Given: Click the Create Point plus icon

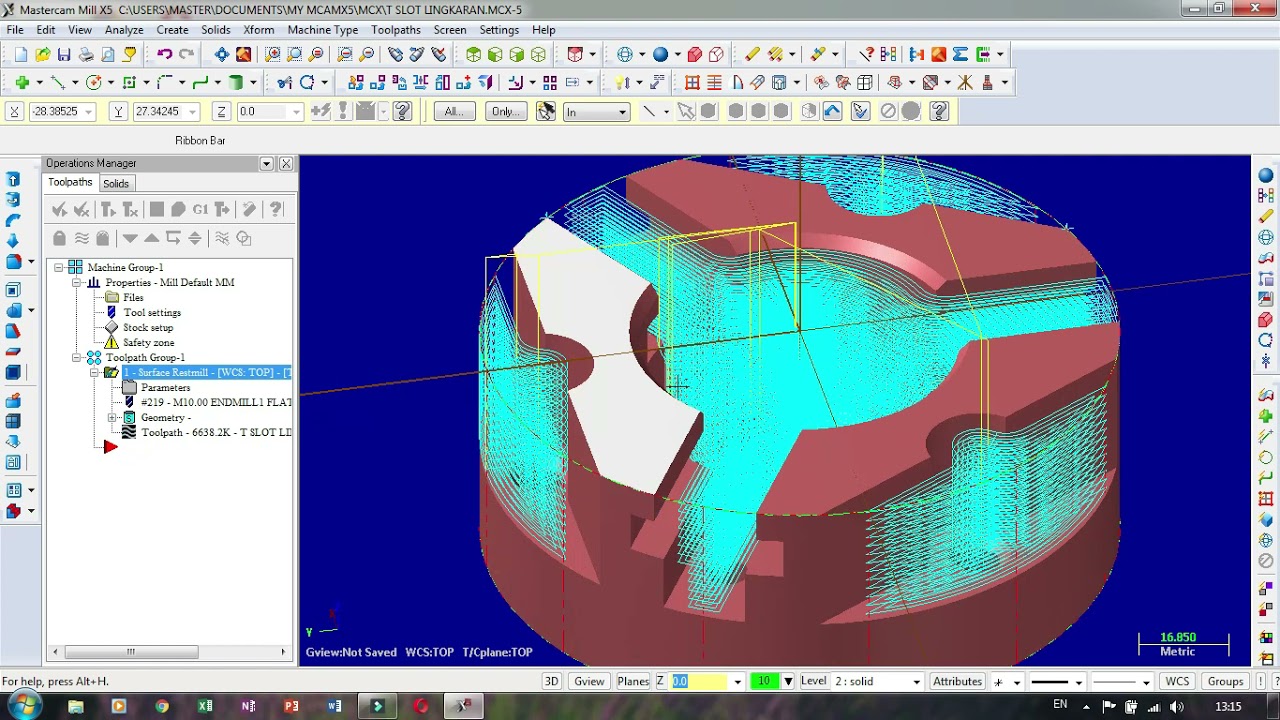Looking at the screenshot, I should (x=21, y=82).
